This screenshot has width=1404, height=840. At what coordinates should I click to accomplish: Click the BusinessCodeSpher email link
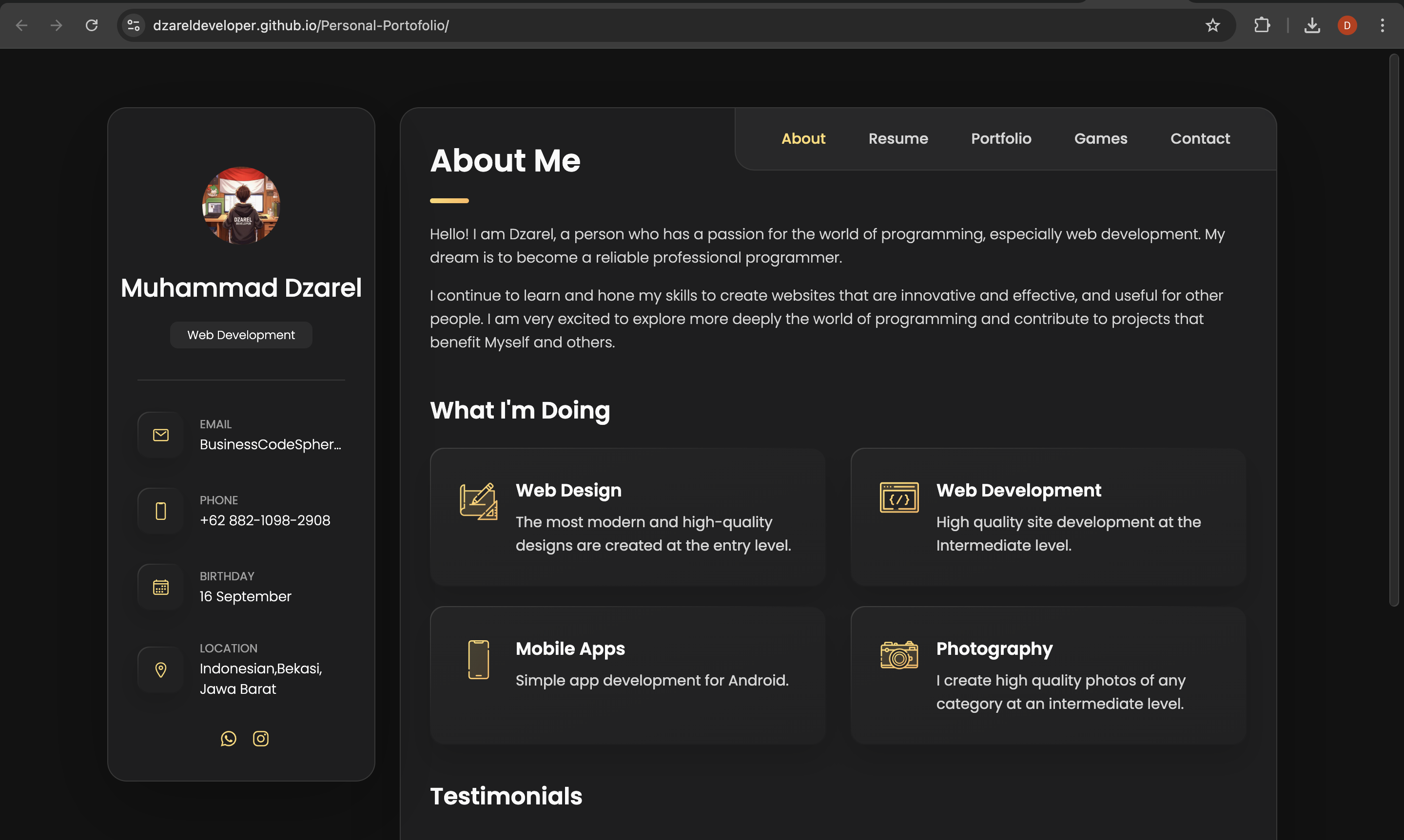pos(270,444)
